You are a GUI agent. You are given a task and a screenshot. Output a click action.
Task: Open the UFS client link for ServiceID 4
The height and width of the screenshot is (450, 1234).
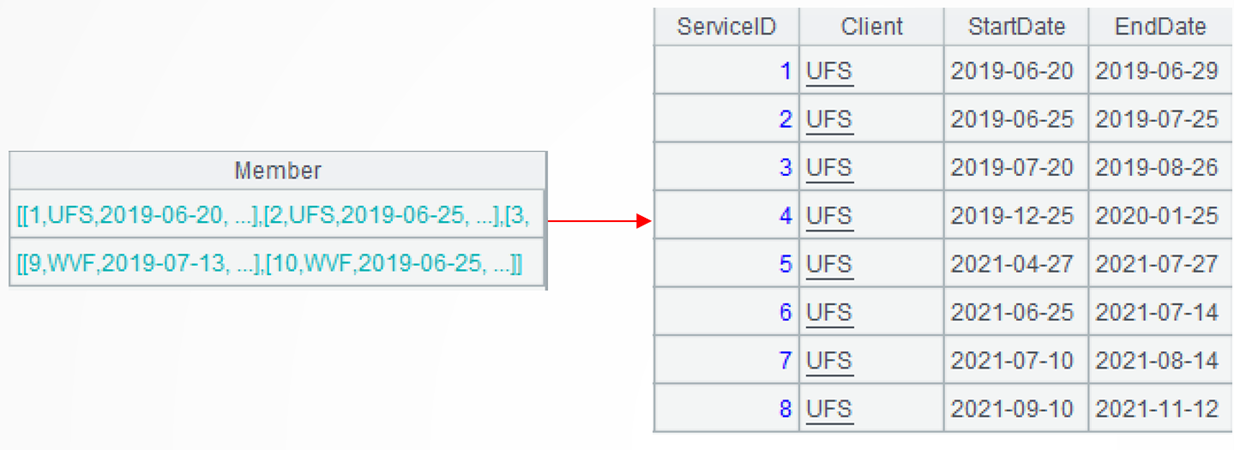(829, 216)
